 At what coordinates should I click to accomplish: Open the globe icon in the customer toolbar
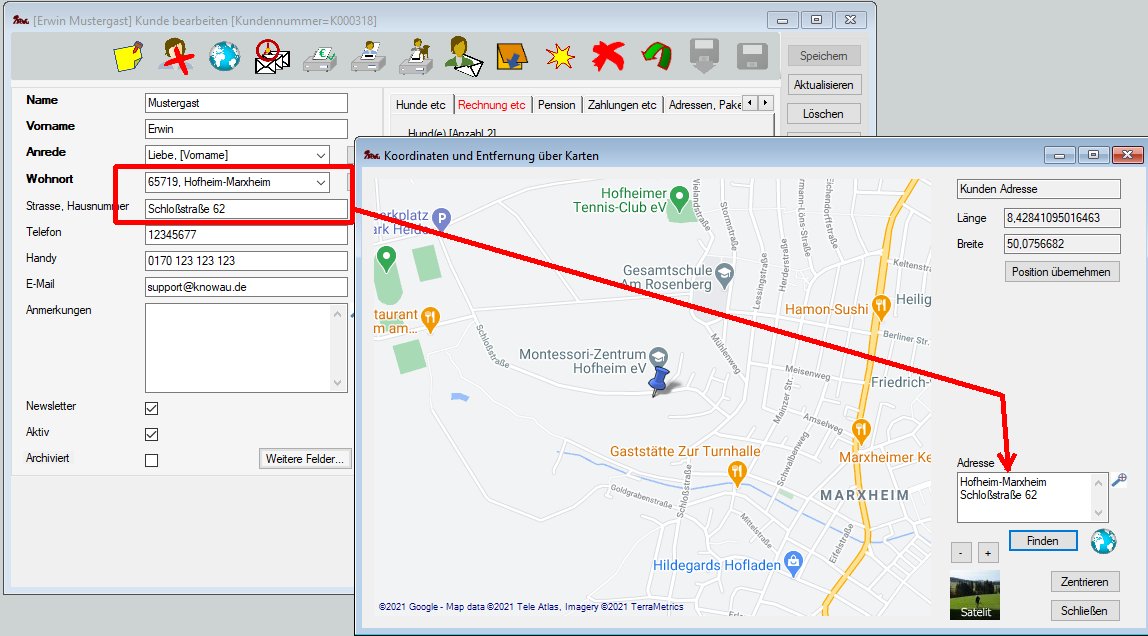pyautogui.click(x=224, y=56)
